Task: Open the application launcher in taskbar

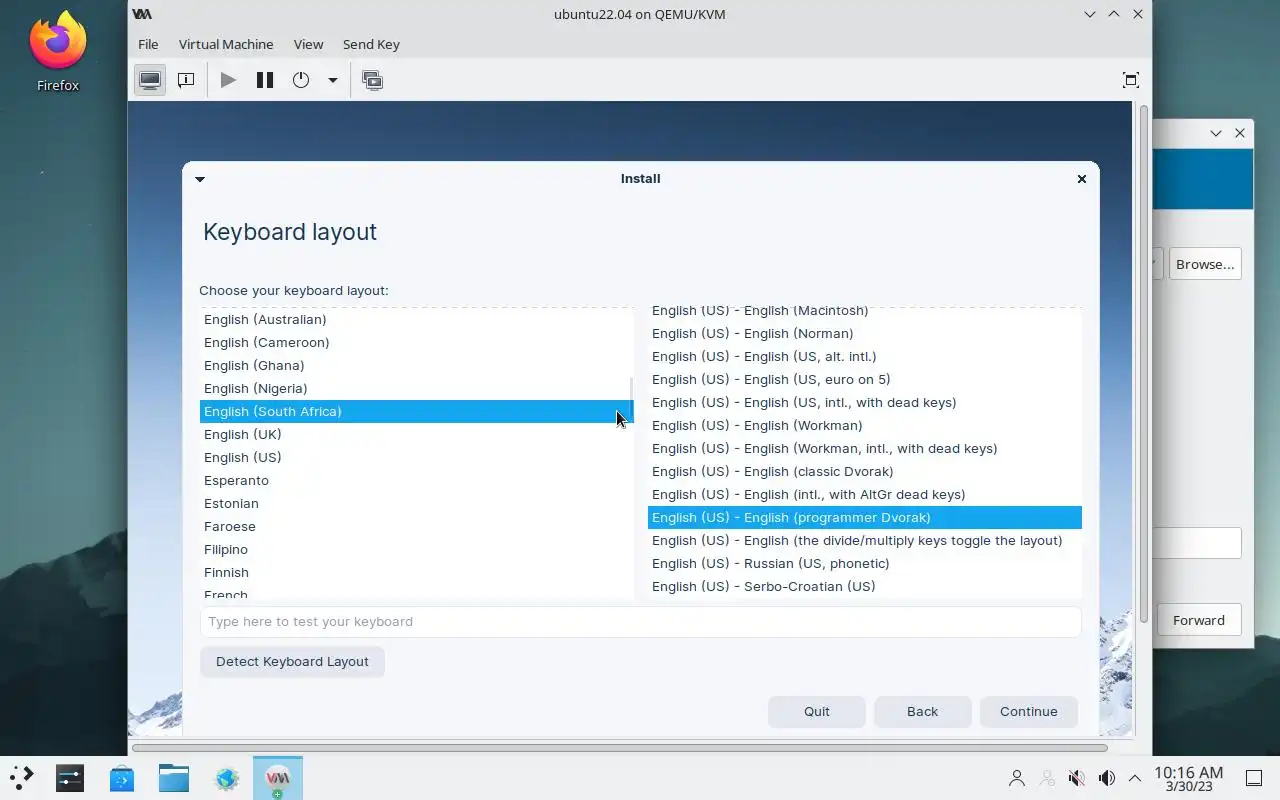Action: (22, 778)
